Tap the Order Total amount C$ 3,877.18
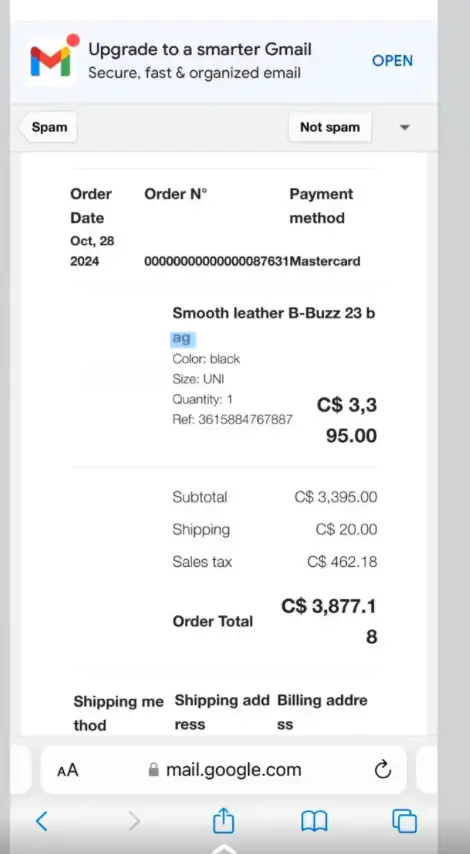470x854 pixels. point(328,621)
